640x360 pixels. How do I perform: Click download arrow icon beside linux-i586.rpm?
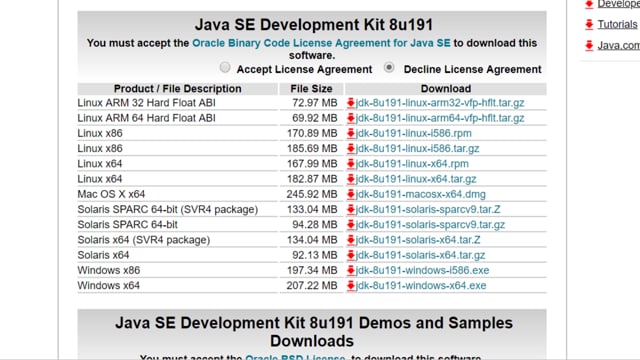coord(351,133)
